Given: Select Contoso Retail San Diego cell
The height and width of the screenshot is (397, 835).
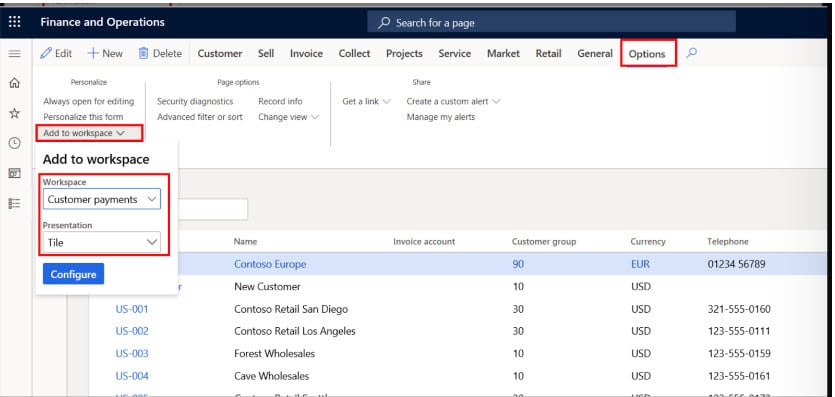Looking at the screenshot, I should (x=291, y=309).
